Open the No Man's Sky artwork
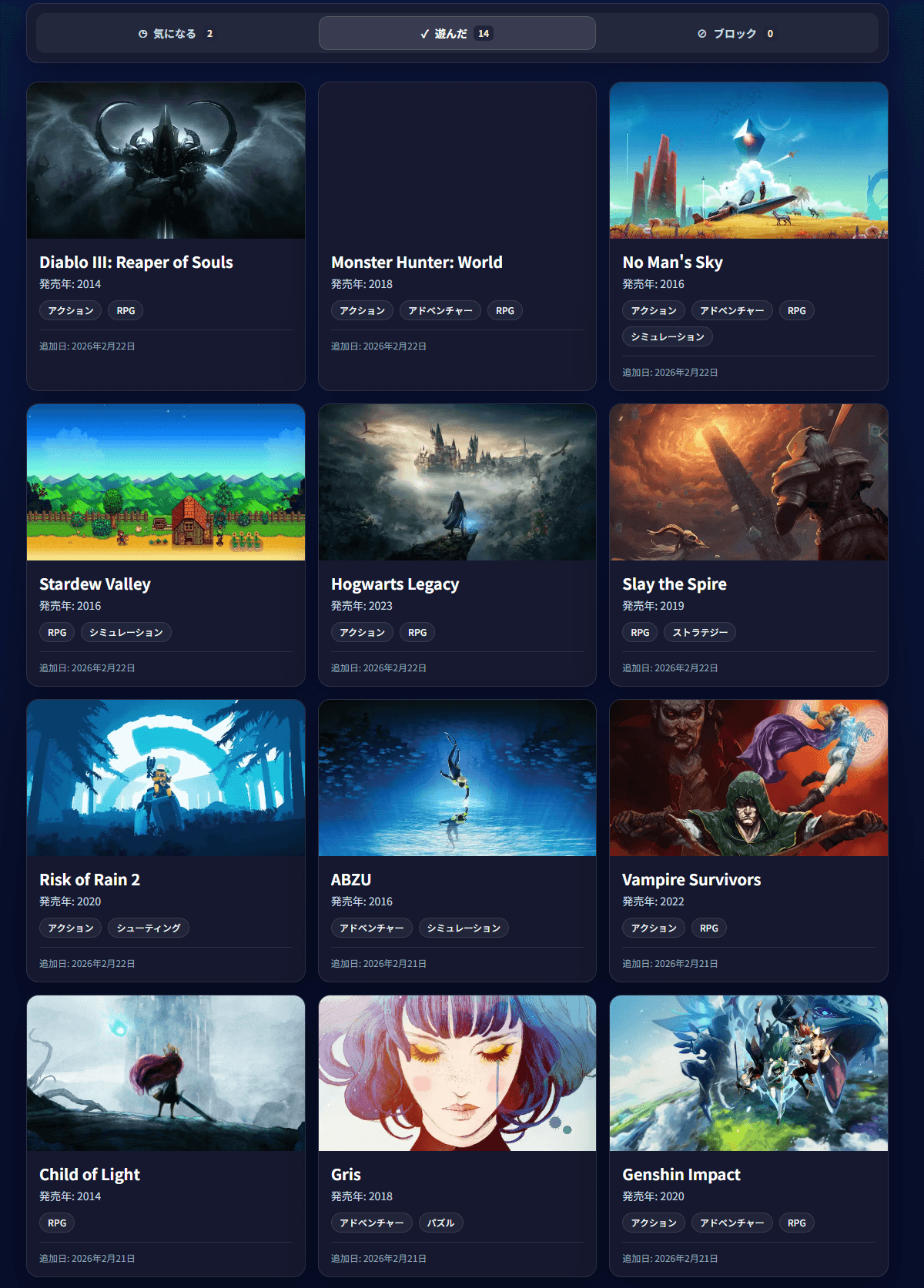Screen dimensions: 924x1288 tap(748, 161)
